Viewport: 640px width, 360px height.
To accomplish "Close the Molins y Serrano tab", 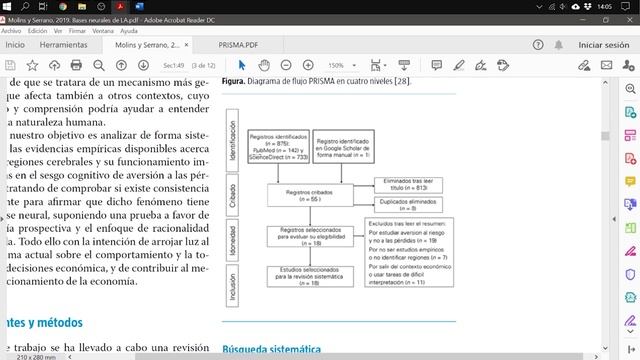I will point(187,45).
